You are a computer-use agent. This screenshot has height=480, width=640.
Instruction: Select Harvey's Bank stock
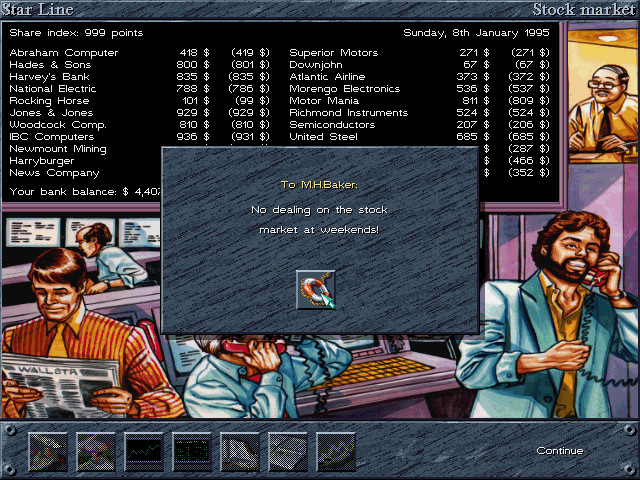(139, 77)
